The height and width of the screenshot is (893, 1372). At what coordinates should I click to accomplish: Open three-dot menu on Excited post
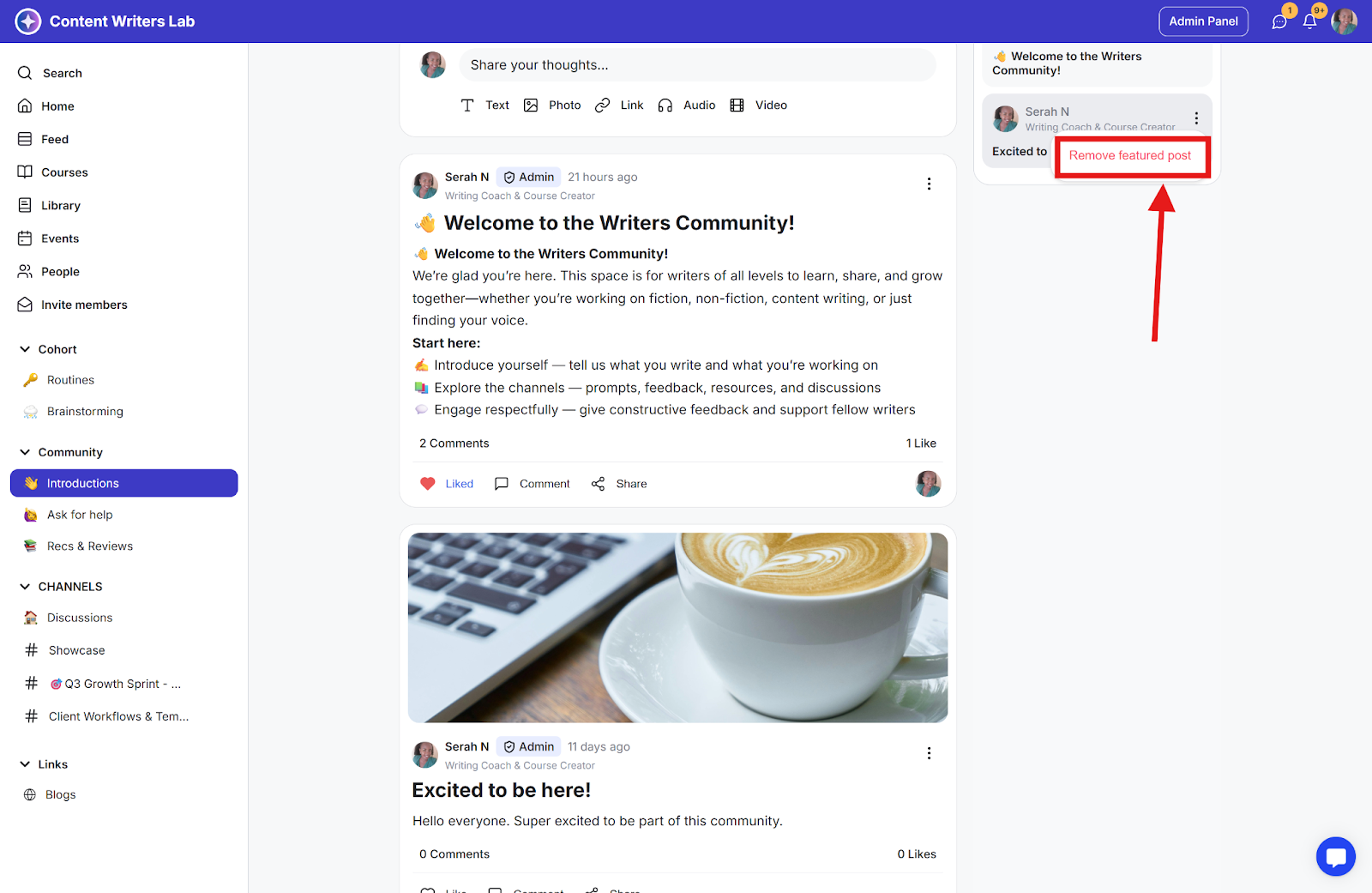click(929, 753)
